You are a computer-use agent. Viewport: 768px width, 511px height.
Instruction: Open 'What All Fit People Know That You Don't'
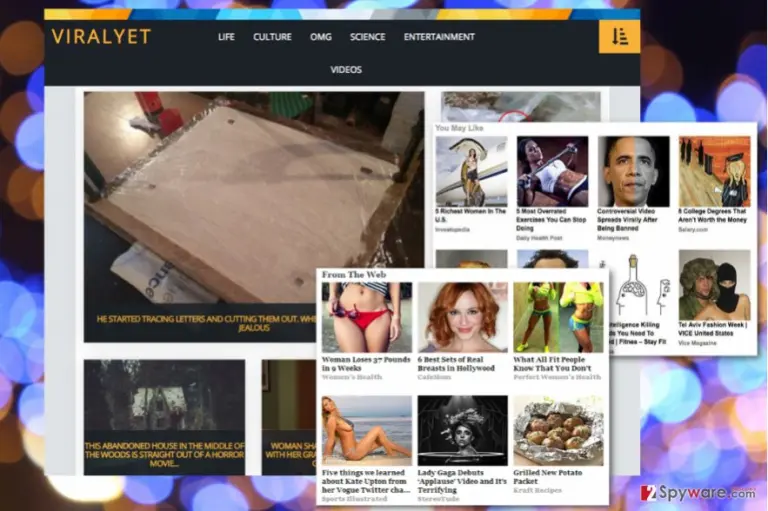[x=552, y=364]
